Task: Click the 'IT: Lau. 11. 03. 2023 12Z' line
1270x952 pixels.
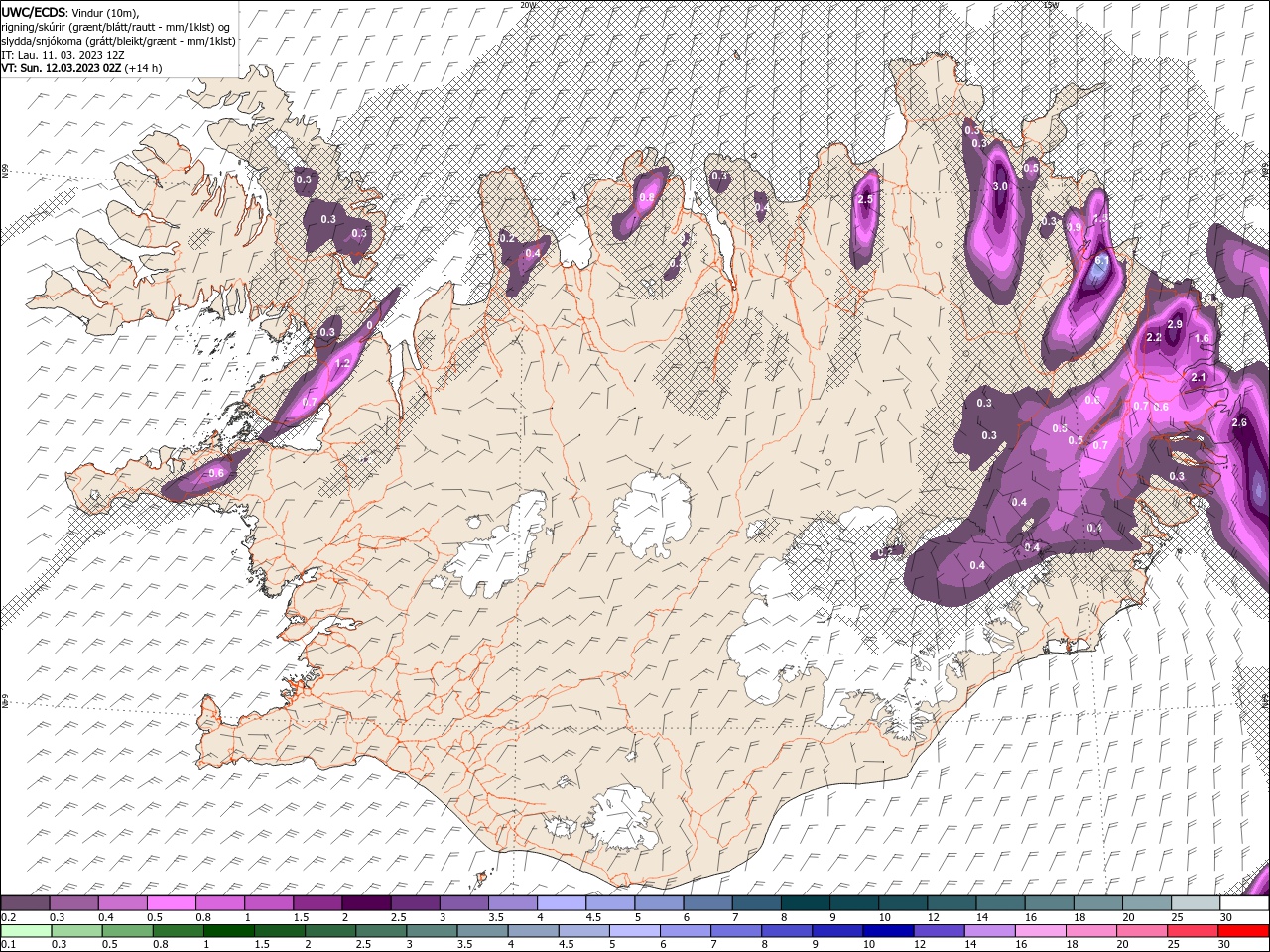Action: (x=63, y=55)
